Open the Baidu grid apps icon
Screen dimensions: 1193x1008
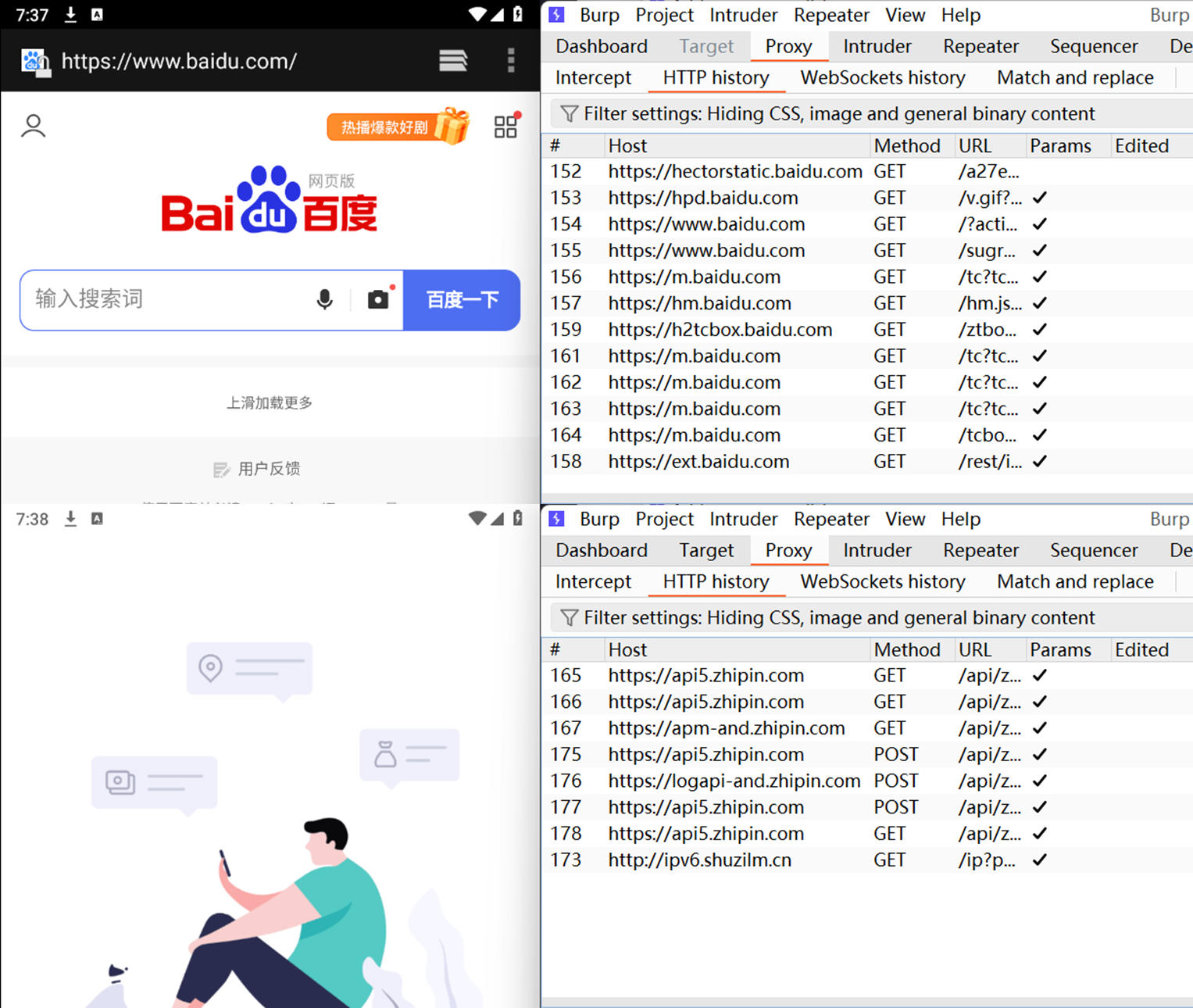(506, 126)
